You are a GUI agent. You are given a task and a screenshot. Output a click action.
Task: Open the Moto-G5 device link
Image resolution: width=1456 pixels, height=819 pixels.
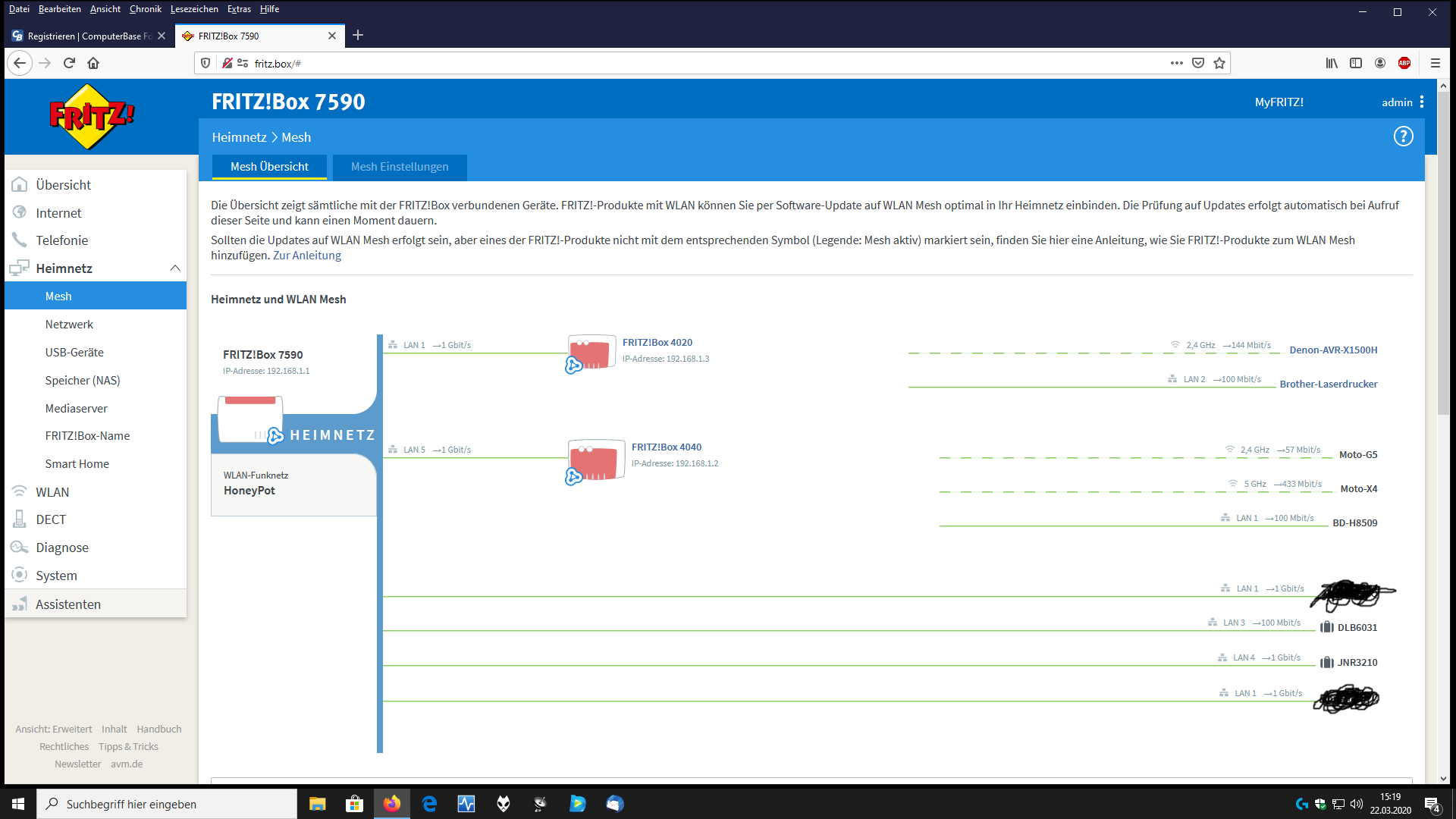(1358, 455)
